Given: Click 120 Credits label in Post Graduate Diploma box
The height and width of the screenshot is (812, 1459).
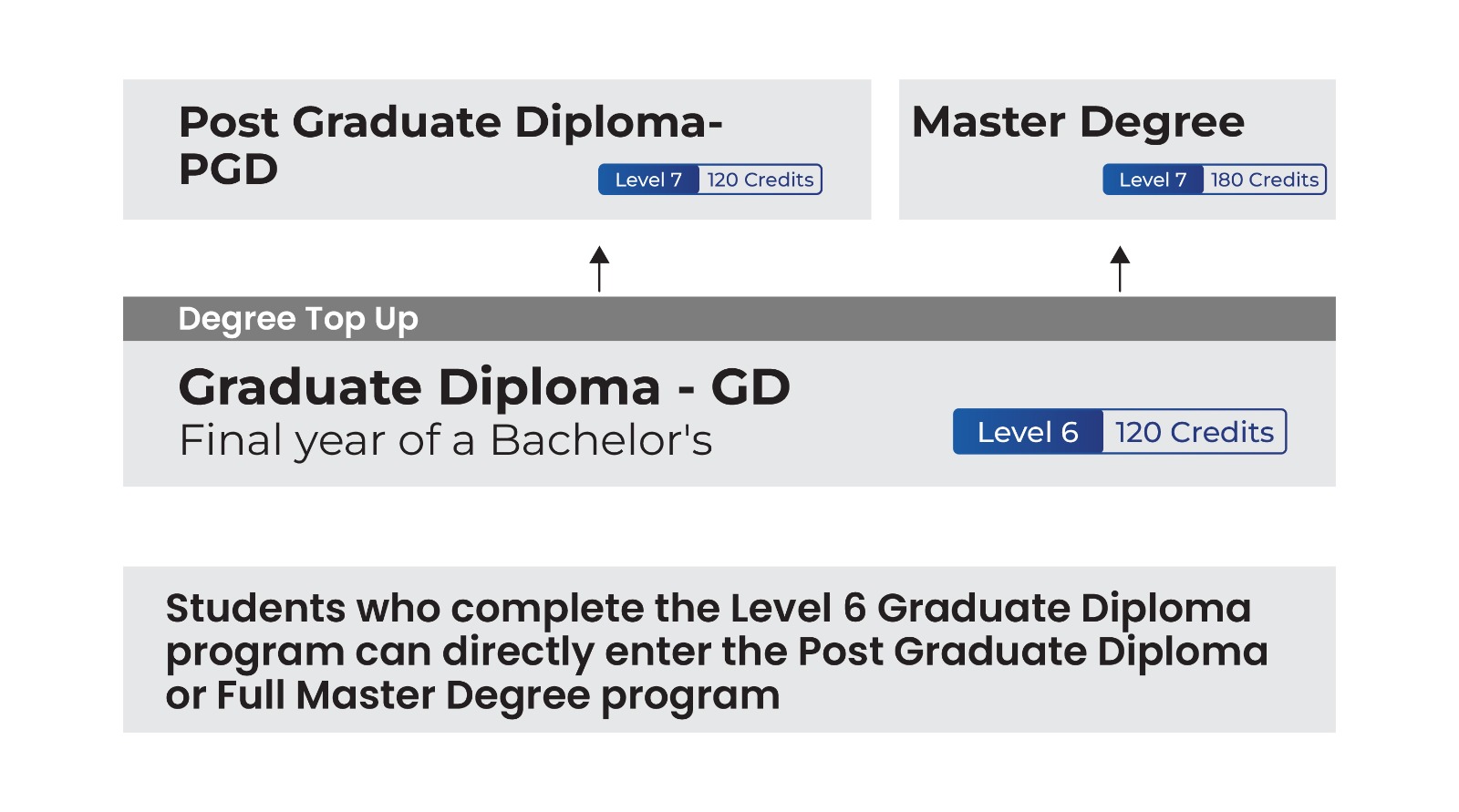Looking at the screenshot, I should click(x=761, y=180).
